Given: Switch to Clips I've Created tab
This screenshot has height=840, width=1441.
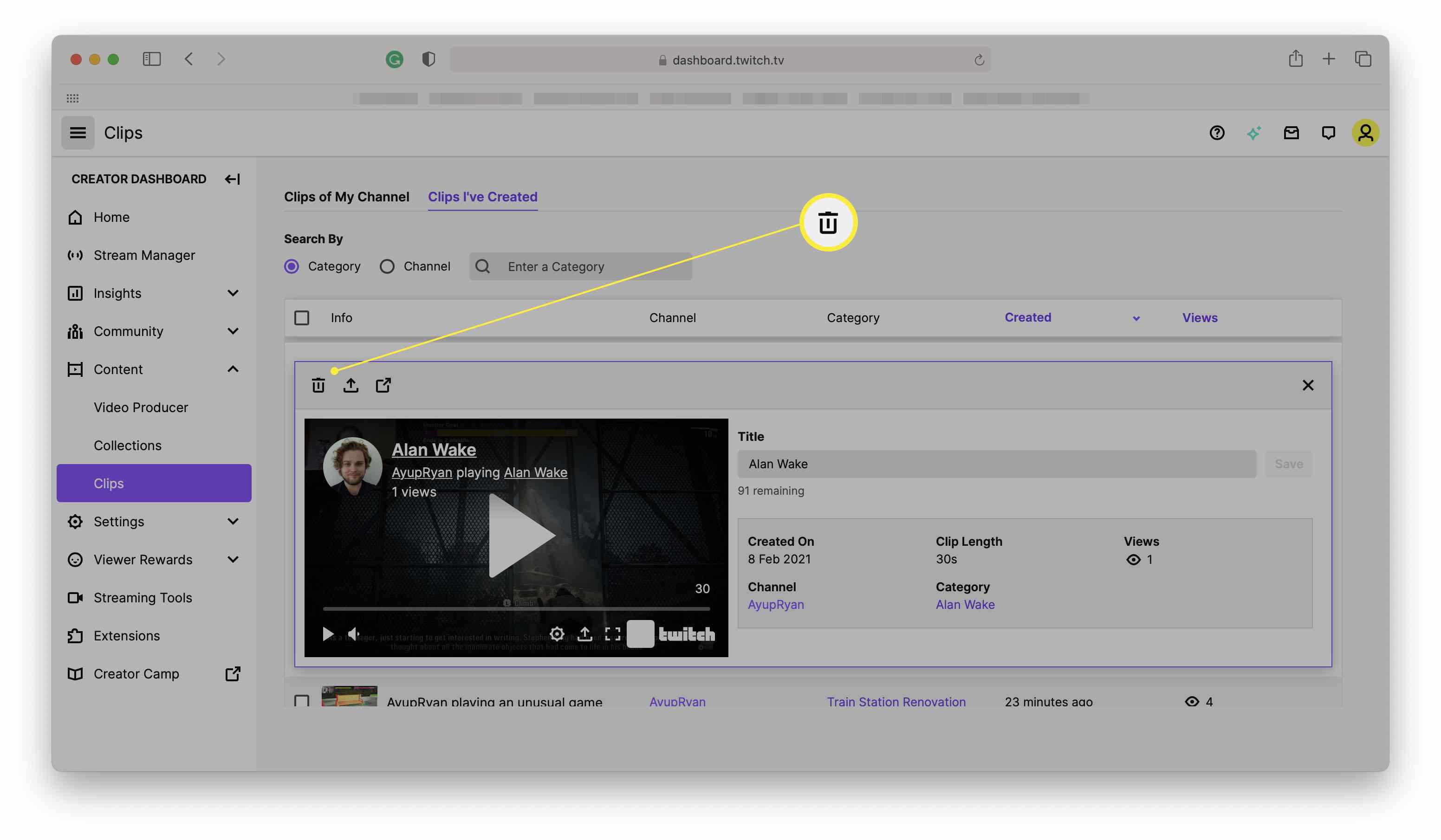Looking at the screenshot, I should pos(483,197).
